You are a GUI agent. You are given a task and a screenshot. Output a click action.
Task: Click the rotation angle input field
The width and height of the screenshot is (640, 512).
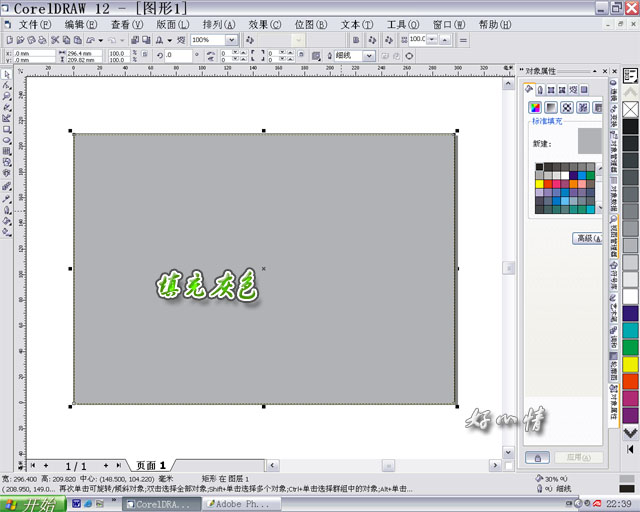click(178, 56)
